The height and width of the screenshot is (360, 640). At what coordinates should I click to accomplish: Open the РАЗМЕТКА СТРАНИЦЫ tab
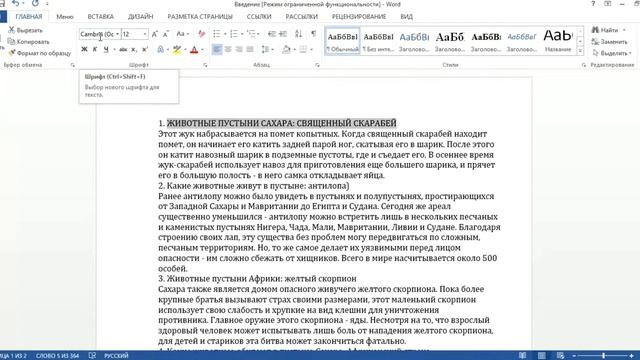pos(200,17)
